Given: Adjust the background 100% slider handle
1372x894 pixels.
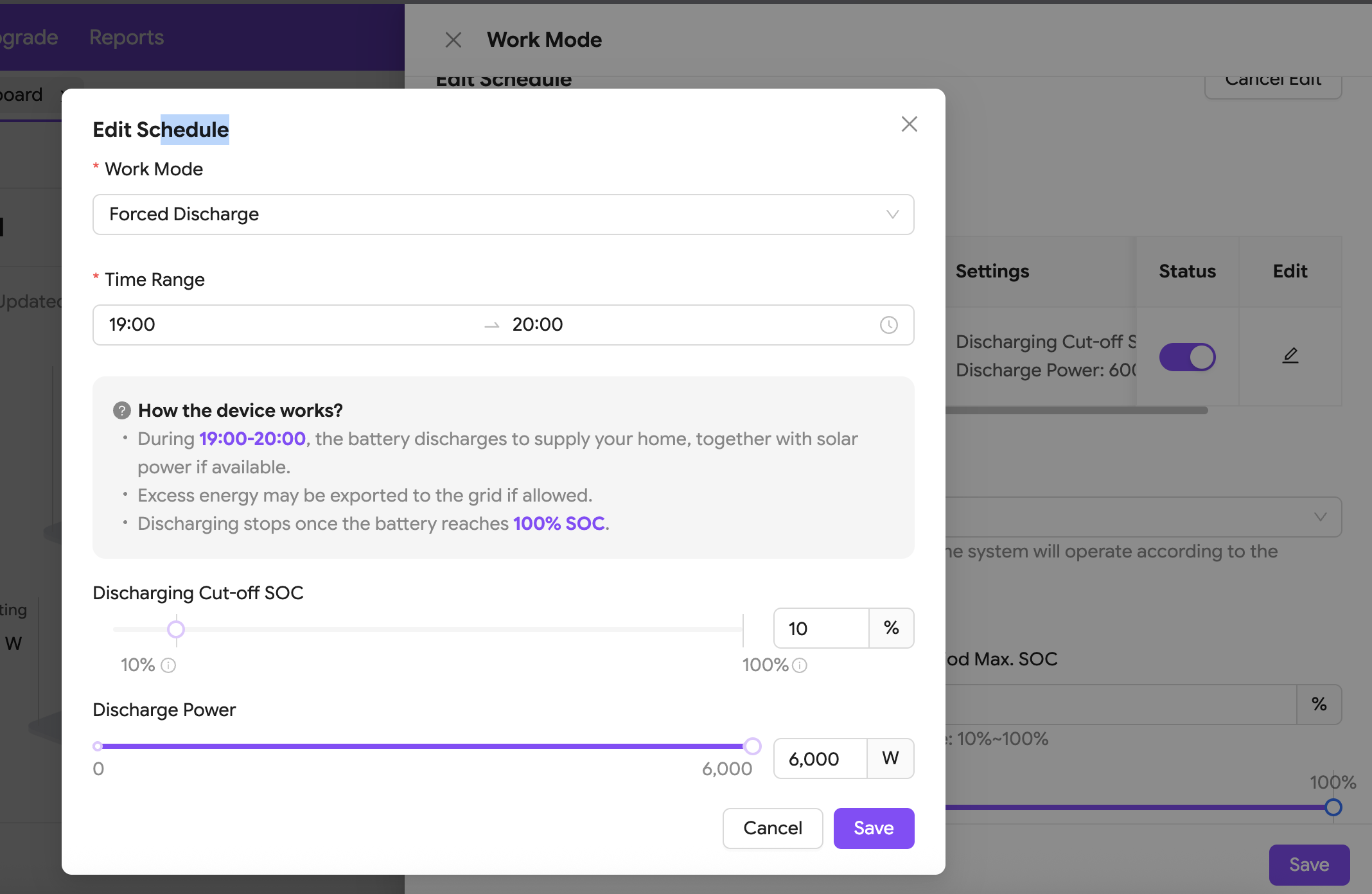Looking at the screenshot, I should [x=1333, y=807].
